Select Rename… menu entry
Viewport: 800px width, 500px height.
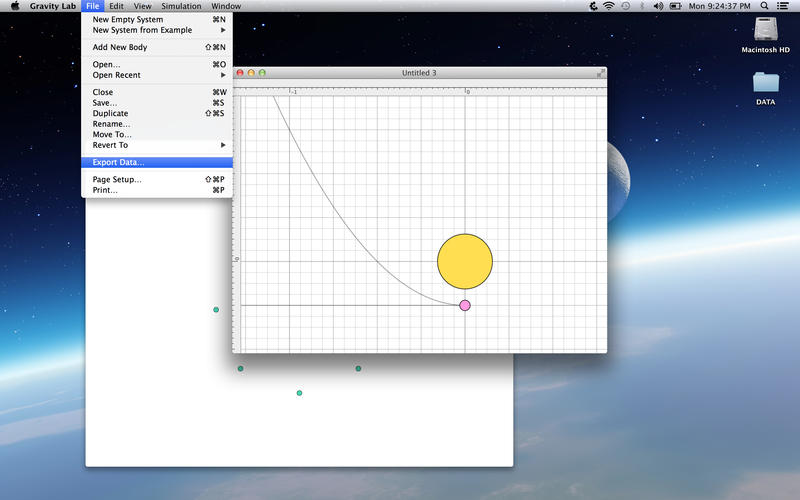tap(157, 124)
